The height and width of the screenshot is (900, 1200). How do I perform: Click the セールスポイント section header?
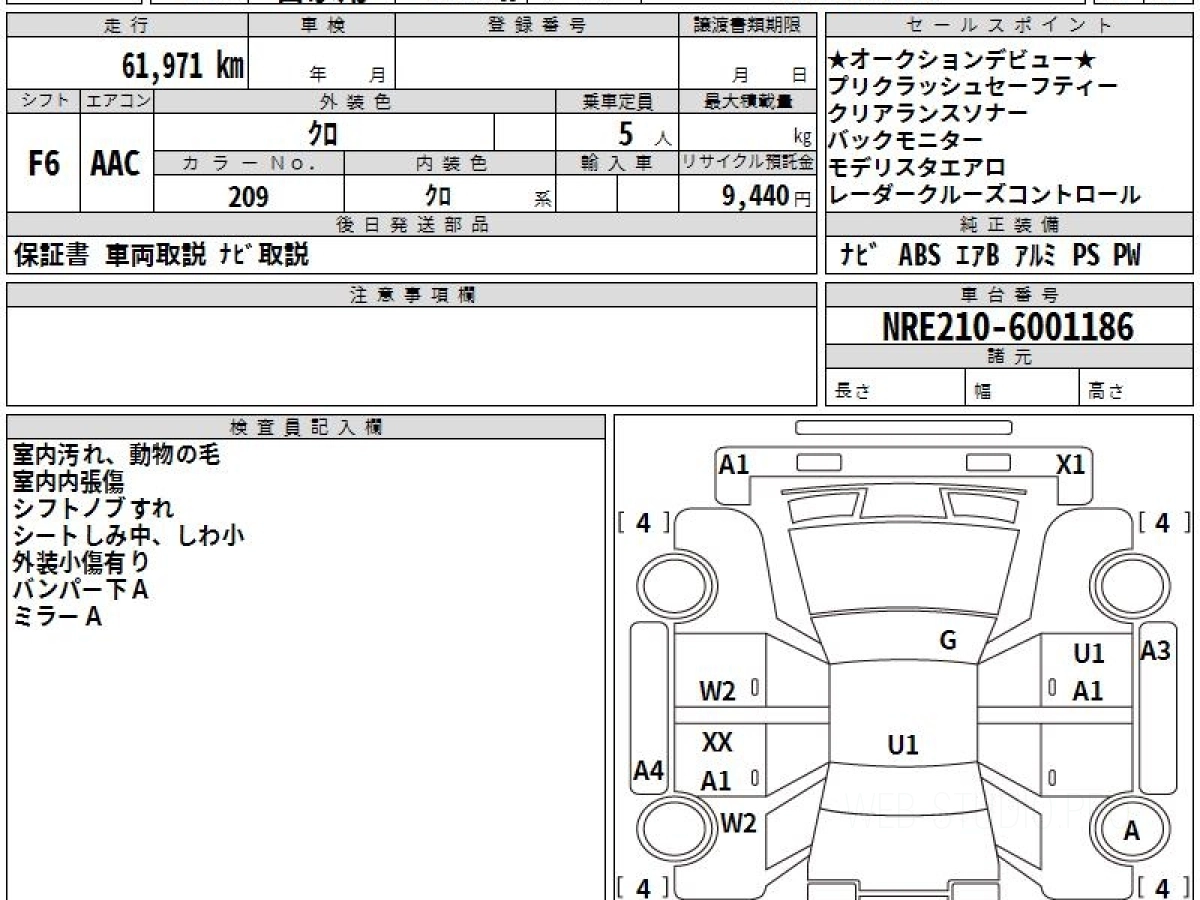tap(1009, 26)
